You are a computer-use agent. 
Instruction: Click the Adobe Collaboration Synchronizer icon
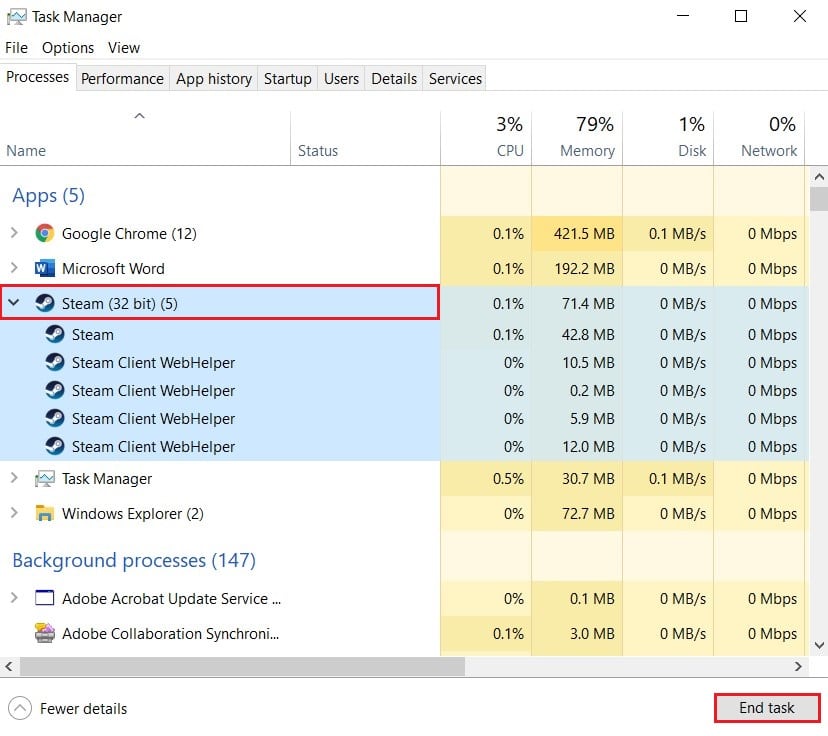pyautogui.click(x=44, y=633)
